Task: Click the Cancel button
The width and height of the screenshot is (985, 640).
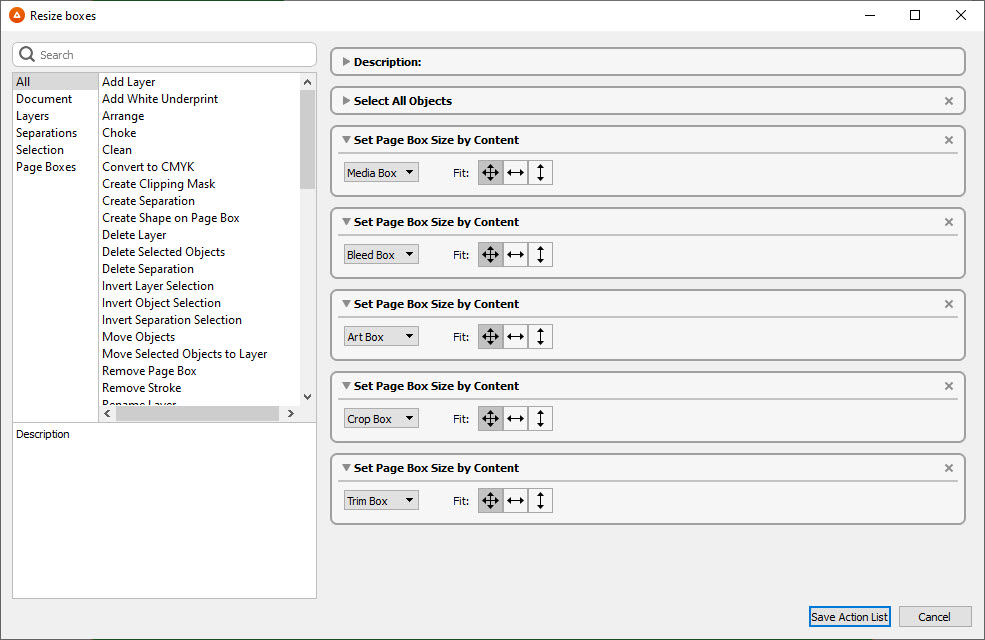Action: (935, 617)
